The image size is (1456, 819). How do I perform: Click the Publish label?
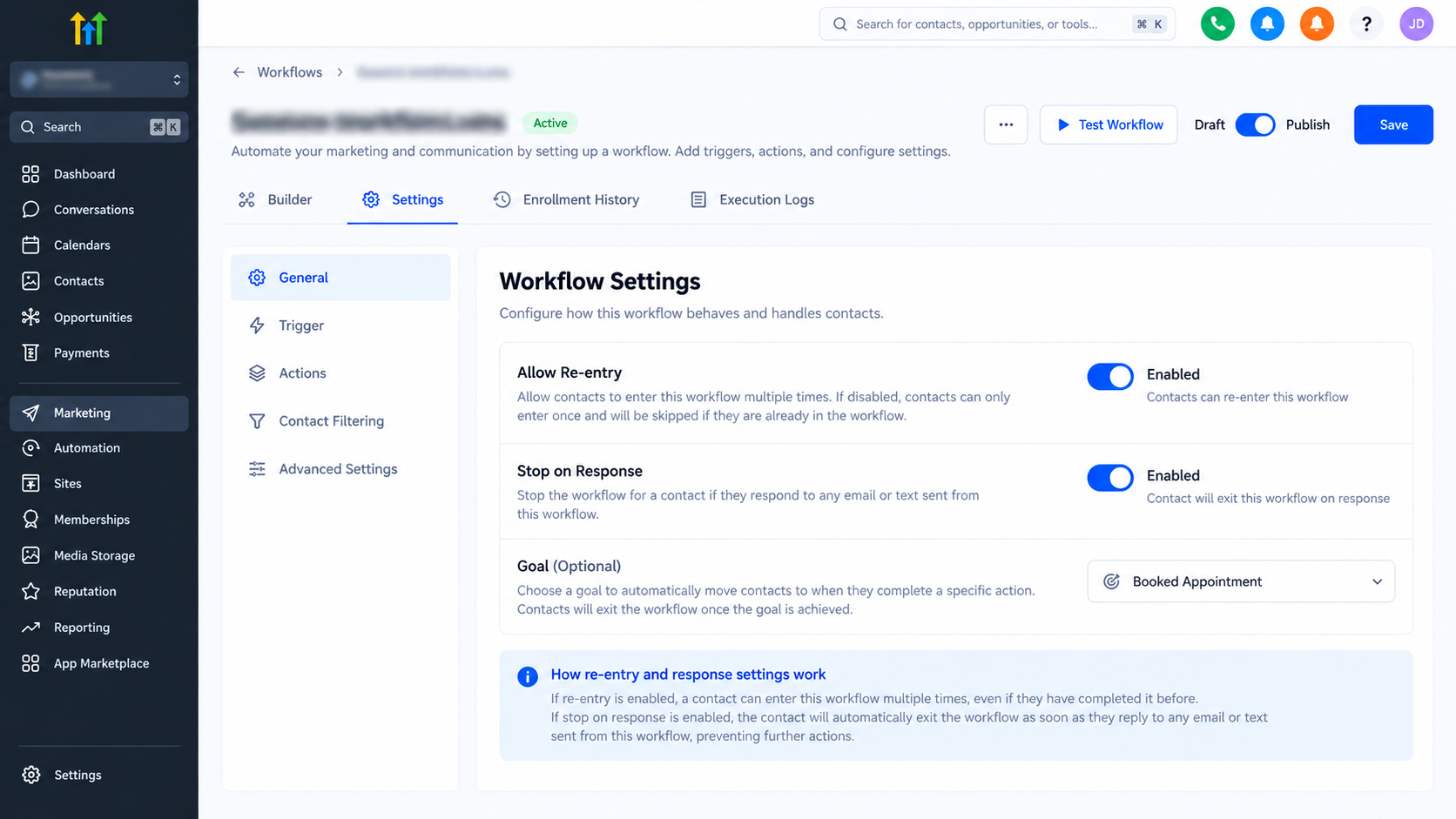tap(1308, 124)
